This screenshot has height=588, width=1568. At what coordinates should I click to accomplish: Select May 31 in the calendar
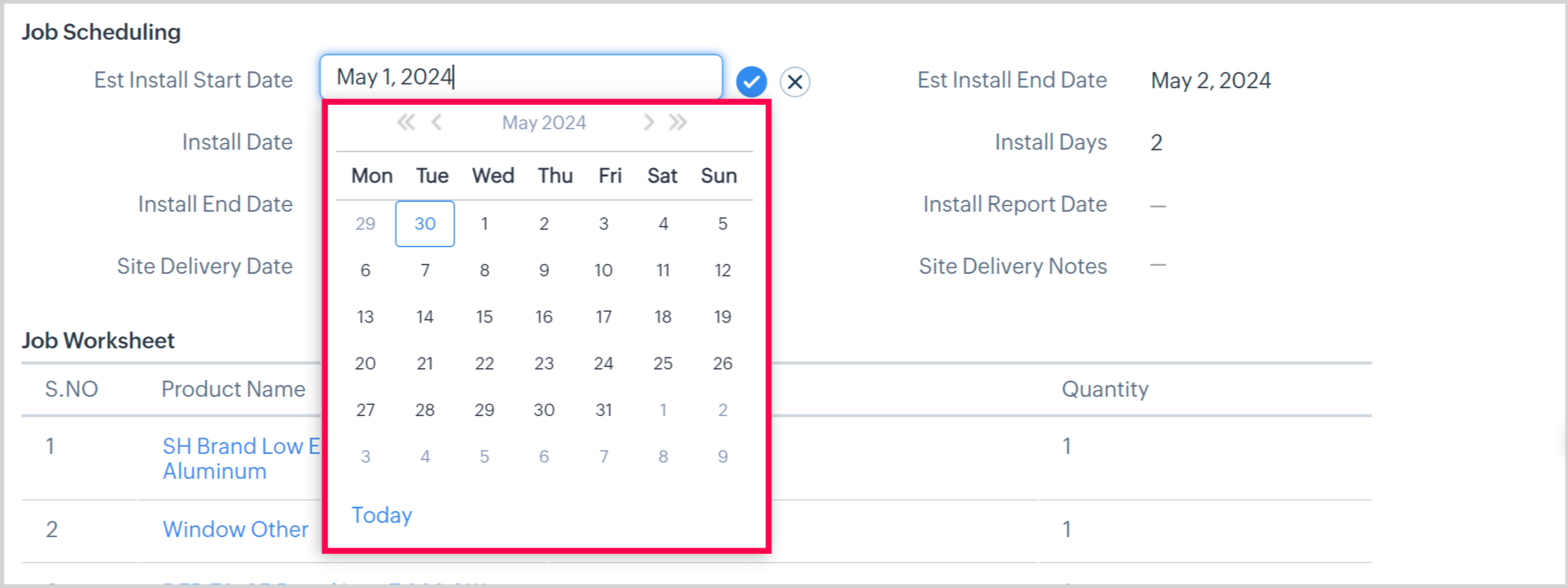[604, 410]
